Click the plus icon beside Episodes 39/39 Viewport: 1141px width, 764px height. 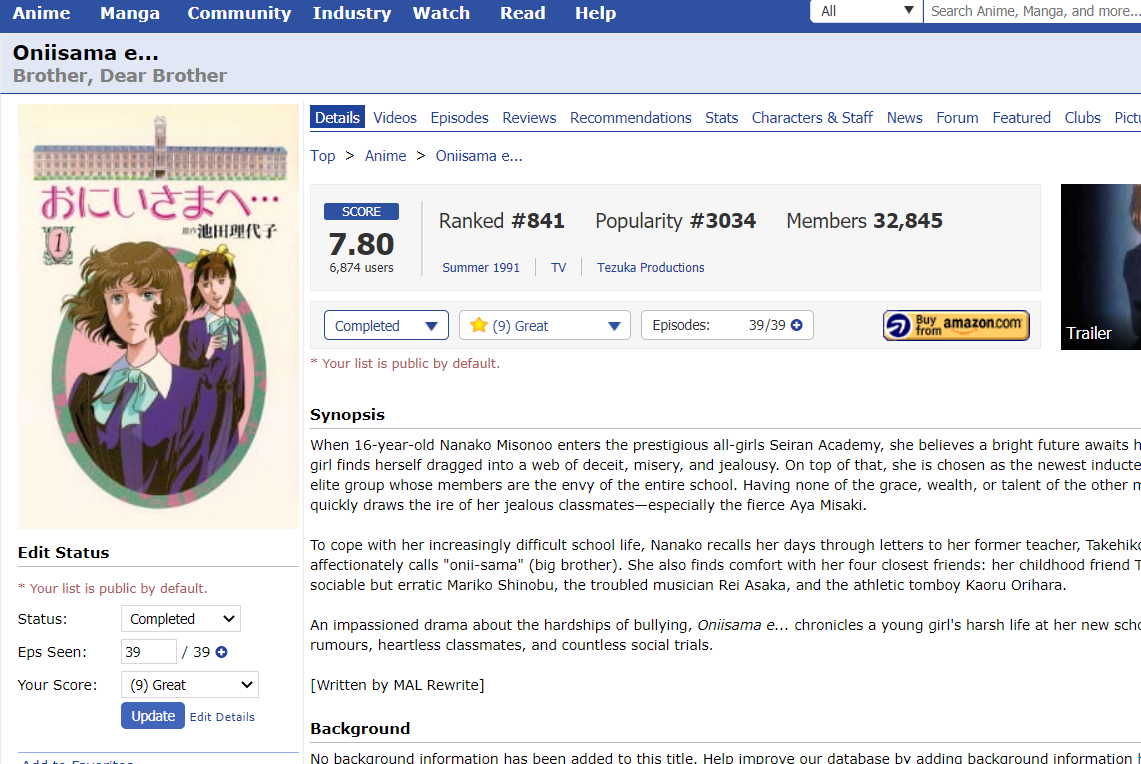(x=797, y=326)
